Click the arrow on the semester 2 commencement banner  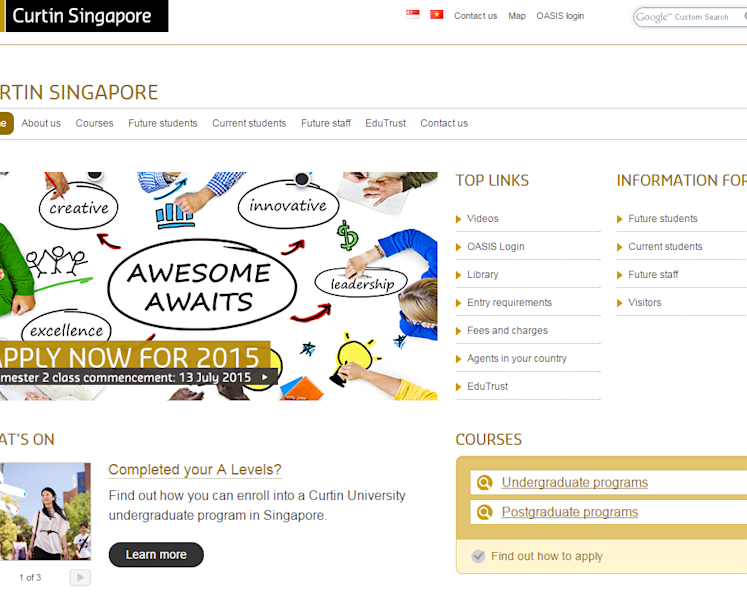[265, 377]
